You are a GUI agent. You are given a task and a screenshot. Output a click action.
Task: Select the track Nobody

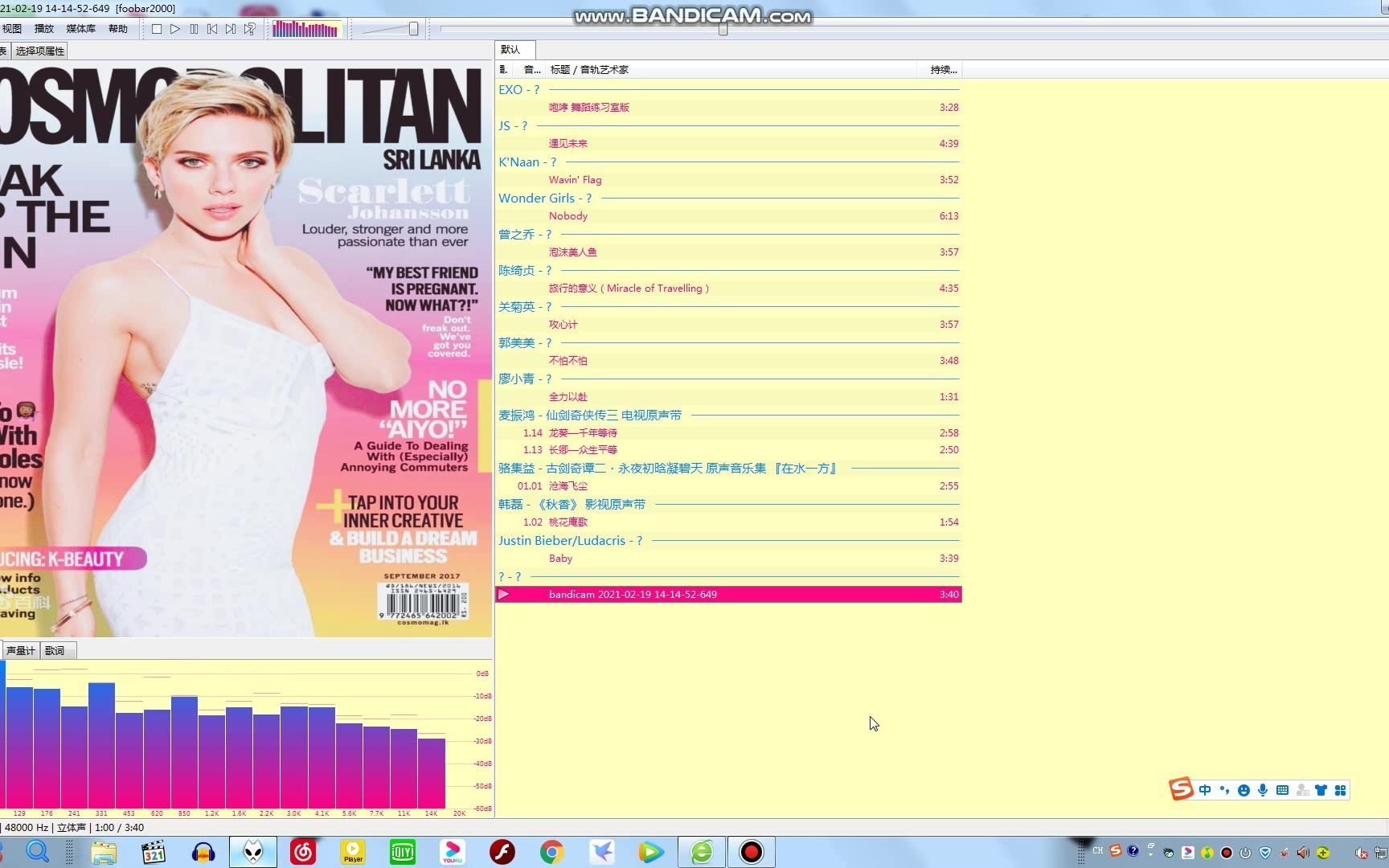(728, 215)
